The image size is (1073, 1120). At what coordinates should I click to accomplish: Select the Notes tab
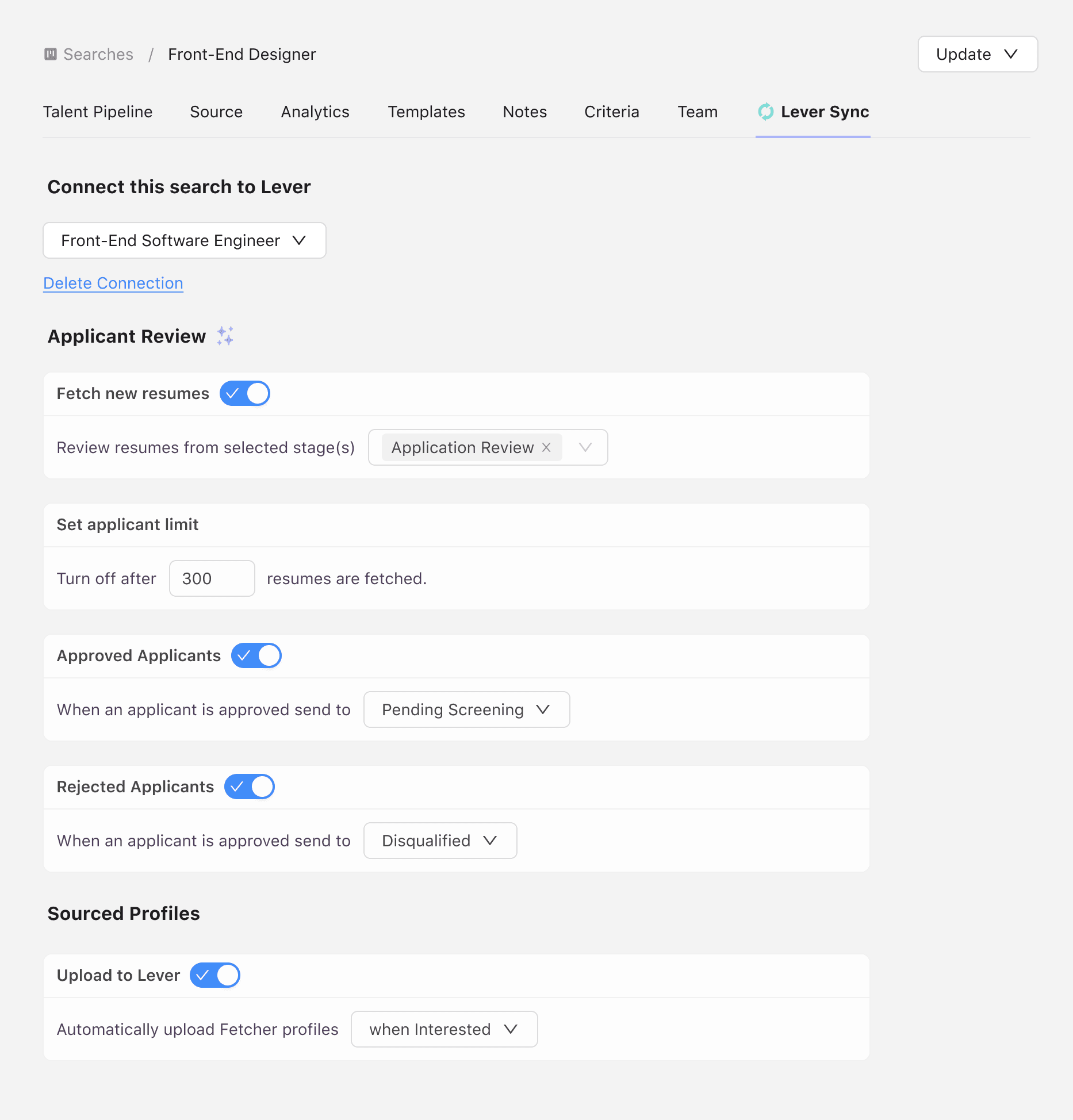coord(524,112)
